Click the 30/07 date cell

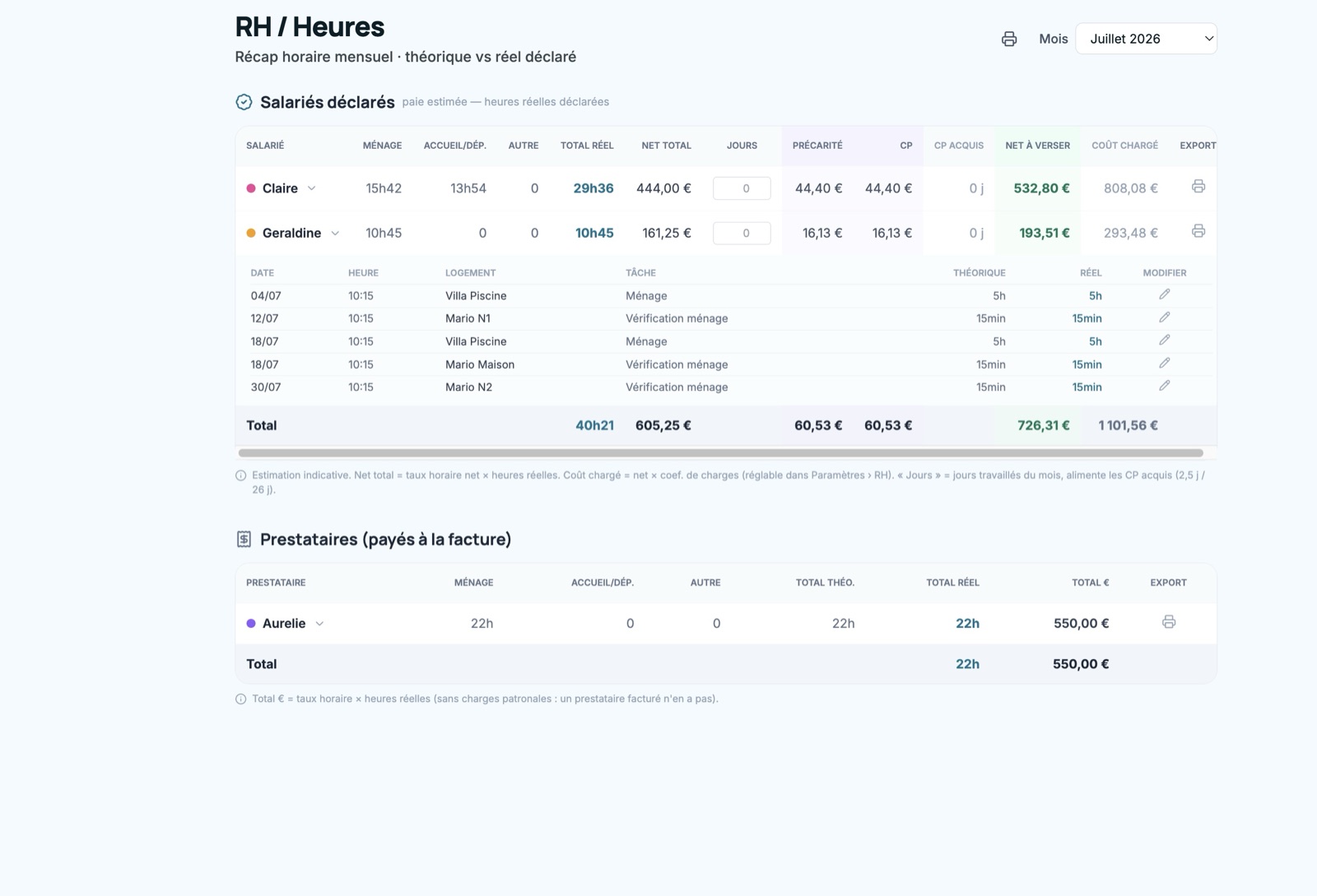(x=265, y=387)
